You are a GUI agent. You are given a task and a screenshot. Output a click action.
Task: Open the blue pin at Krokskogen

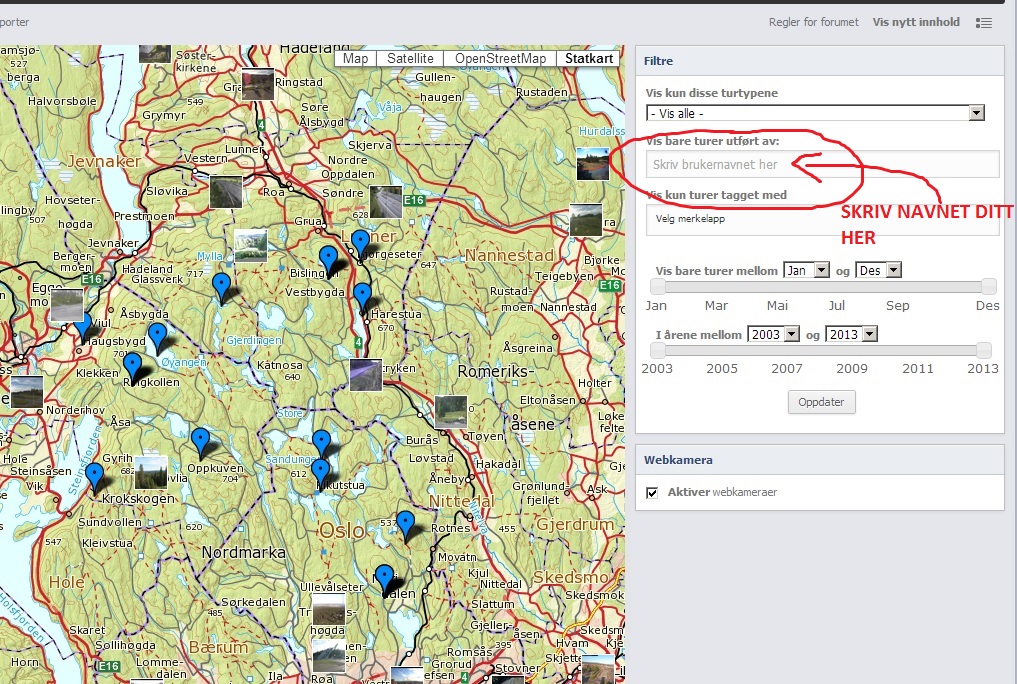point(94,475)
